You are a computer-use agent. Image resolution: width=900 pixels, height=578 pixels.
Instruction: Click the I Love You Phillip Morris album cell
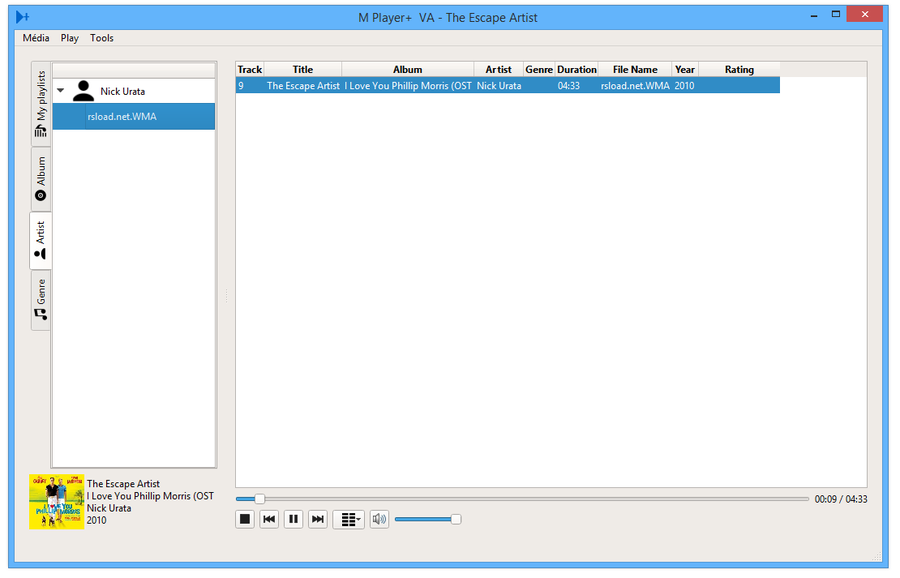pyautogui.click(x=408, y=86)
